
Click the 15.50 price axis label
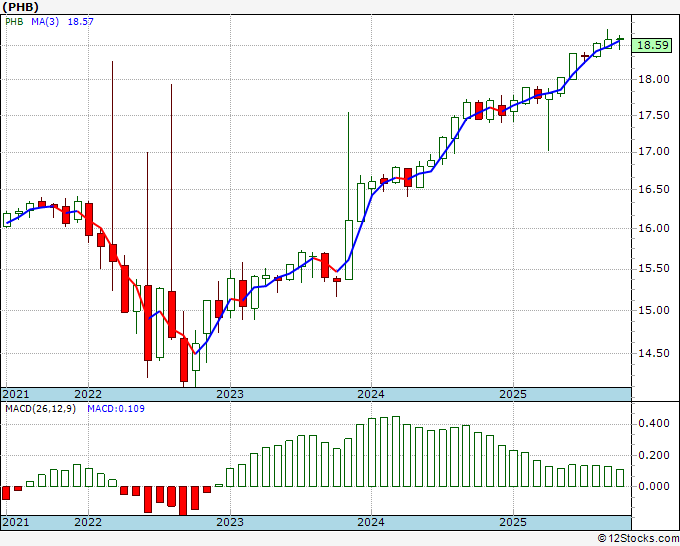[x=654, y=269]
